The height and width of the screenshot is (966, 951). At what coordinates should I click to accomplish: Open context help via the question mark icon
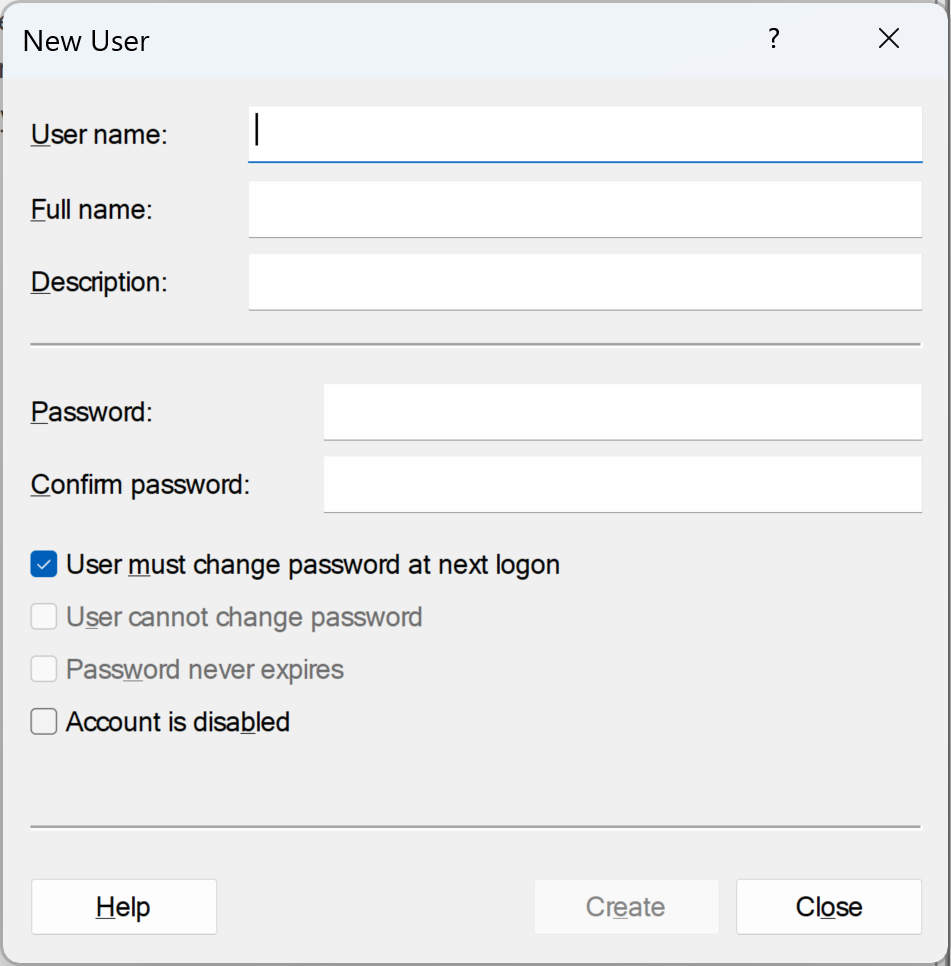[x=773, y=39]
